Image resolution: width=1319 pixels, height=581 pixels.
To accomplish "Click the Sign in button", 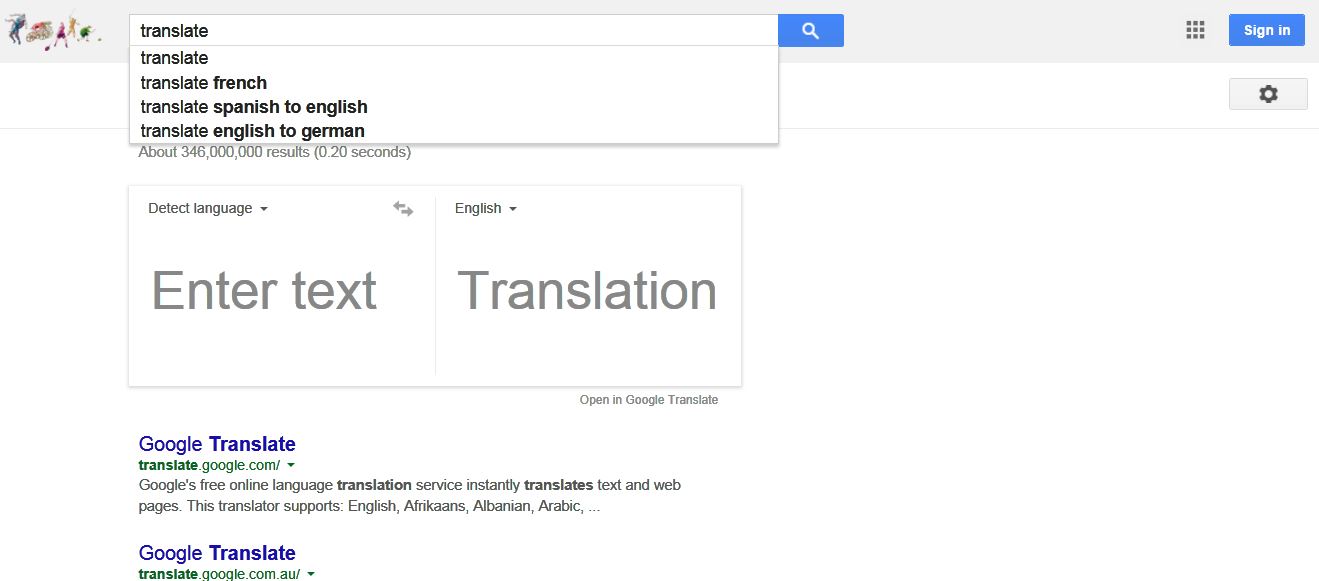I will tap(1266, 30).
